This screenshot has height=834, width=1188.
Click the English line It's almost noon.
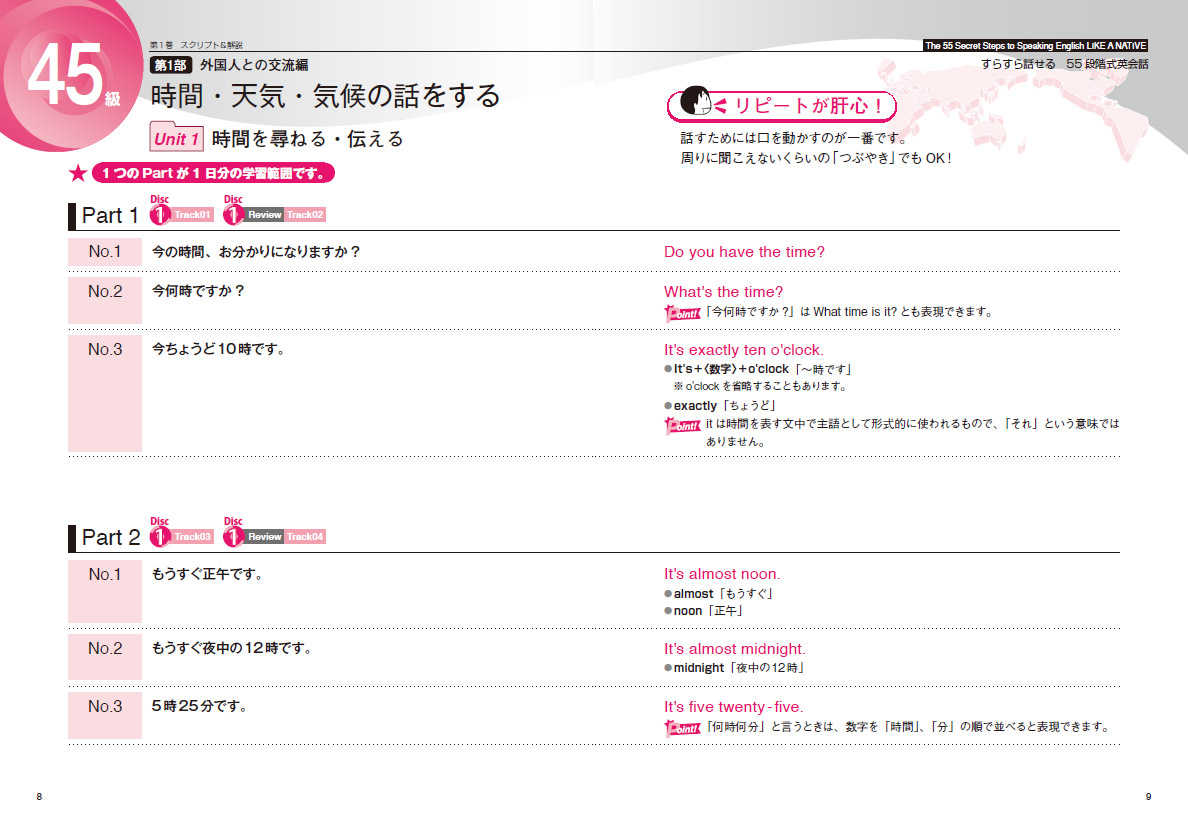pyautogui.click(x=722, y=574)
